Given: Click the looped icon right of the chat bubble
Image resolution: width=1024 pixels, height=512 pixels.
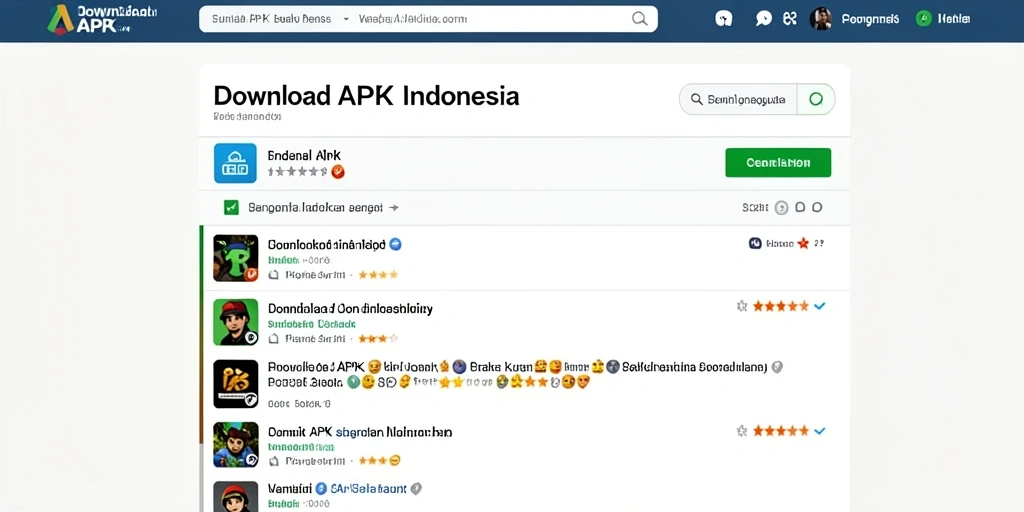Looking at the screenshot, I should 790,19.
